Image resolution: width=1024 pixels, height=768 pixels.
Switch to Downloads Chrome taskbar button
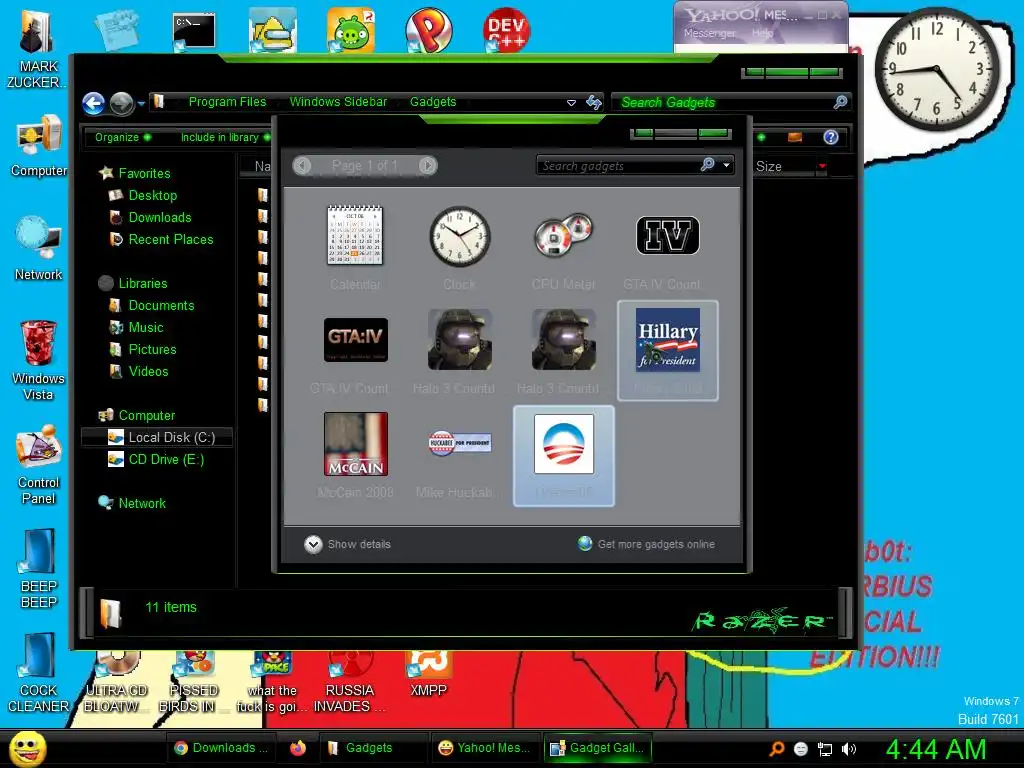pyautogui.click(x=221, y=748)
